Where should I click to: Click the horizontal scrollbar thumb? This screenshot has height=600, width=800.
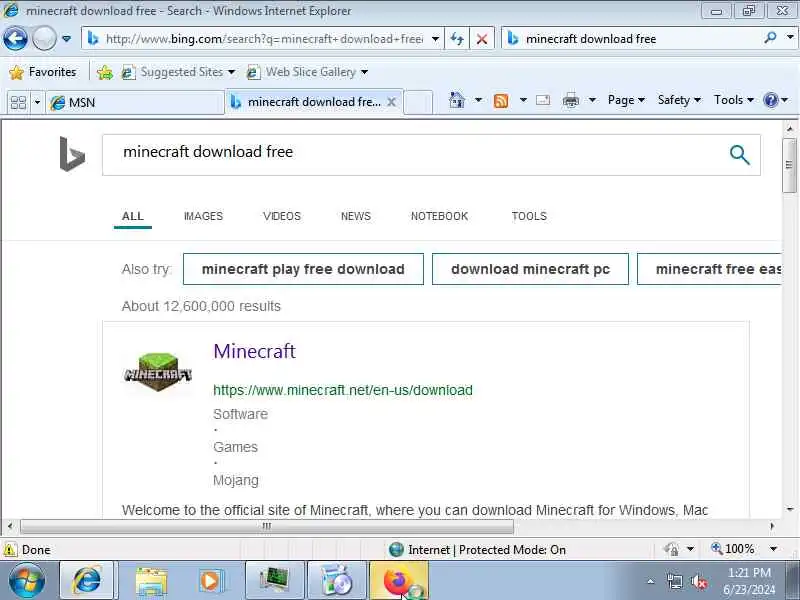(x=266, y=526)
